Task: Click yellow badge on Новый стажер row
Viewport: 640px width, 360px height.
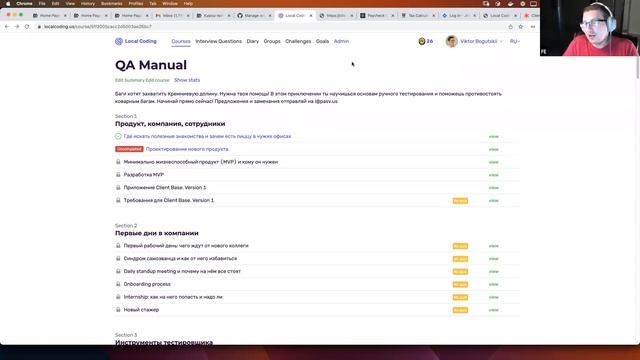Action: point(460,310)
